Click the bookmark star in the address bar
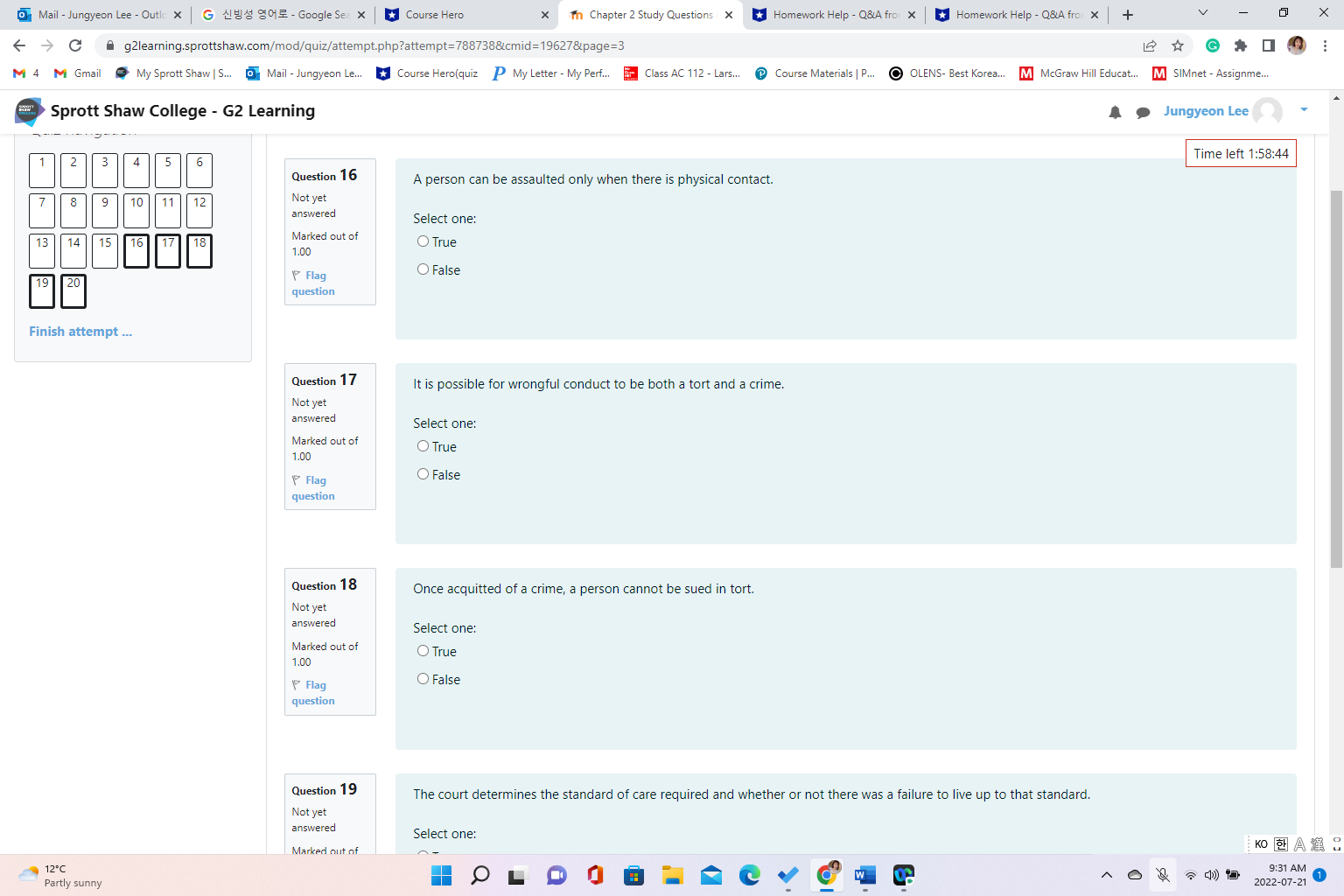Screen dimensions: 1344x896 click(1177, 45)
